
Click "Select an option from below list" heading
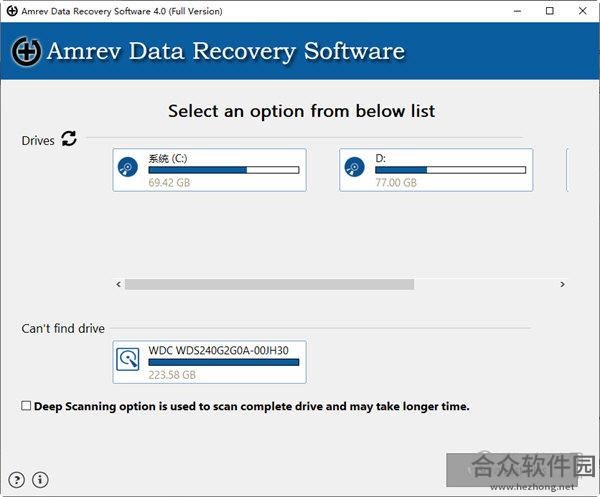(x=302, y=111)
